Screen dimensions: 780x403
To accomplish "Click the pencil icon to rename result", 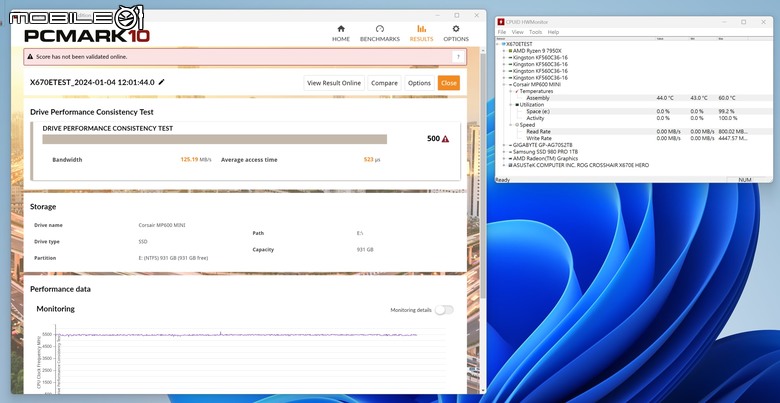I will click(x=161, y=82).
